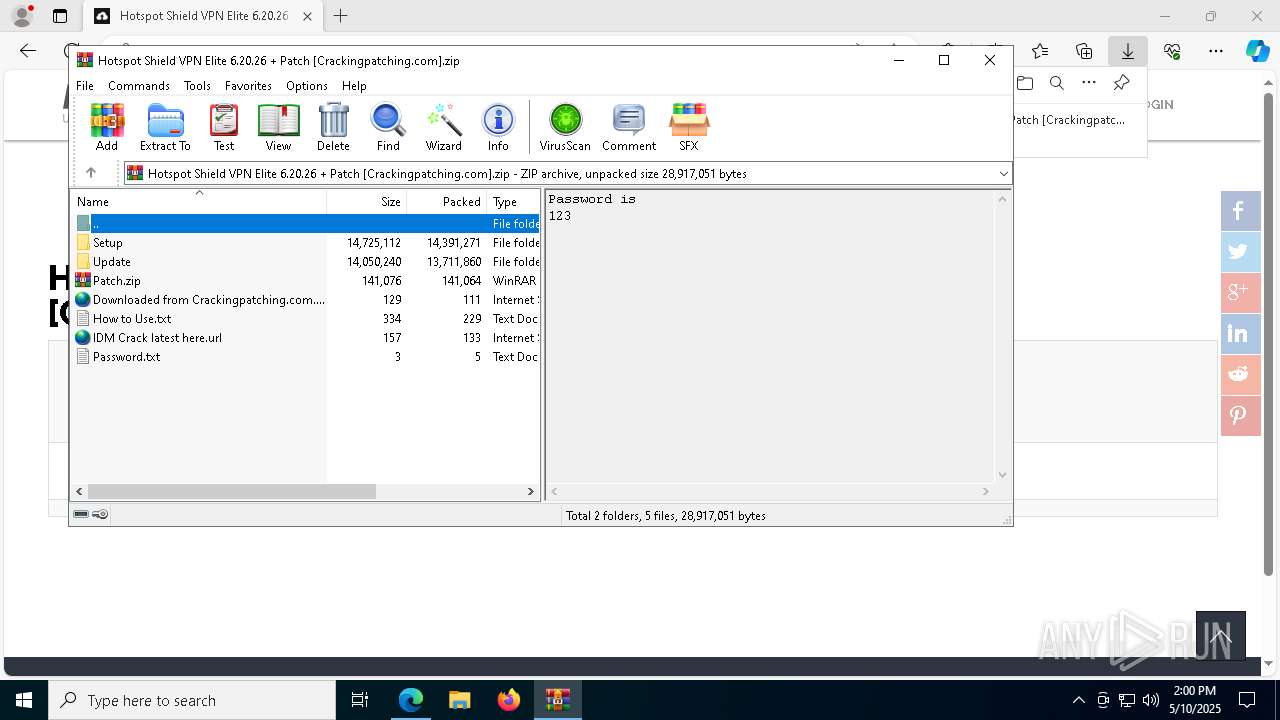Open Favorites menu
Screen dimensions: 1280x720
tap(248, 86)
